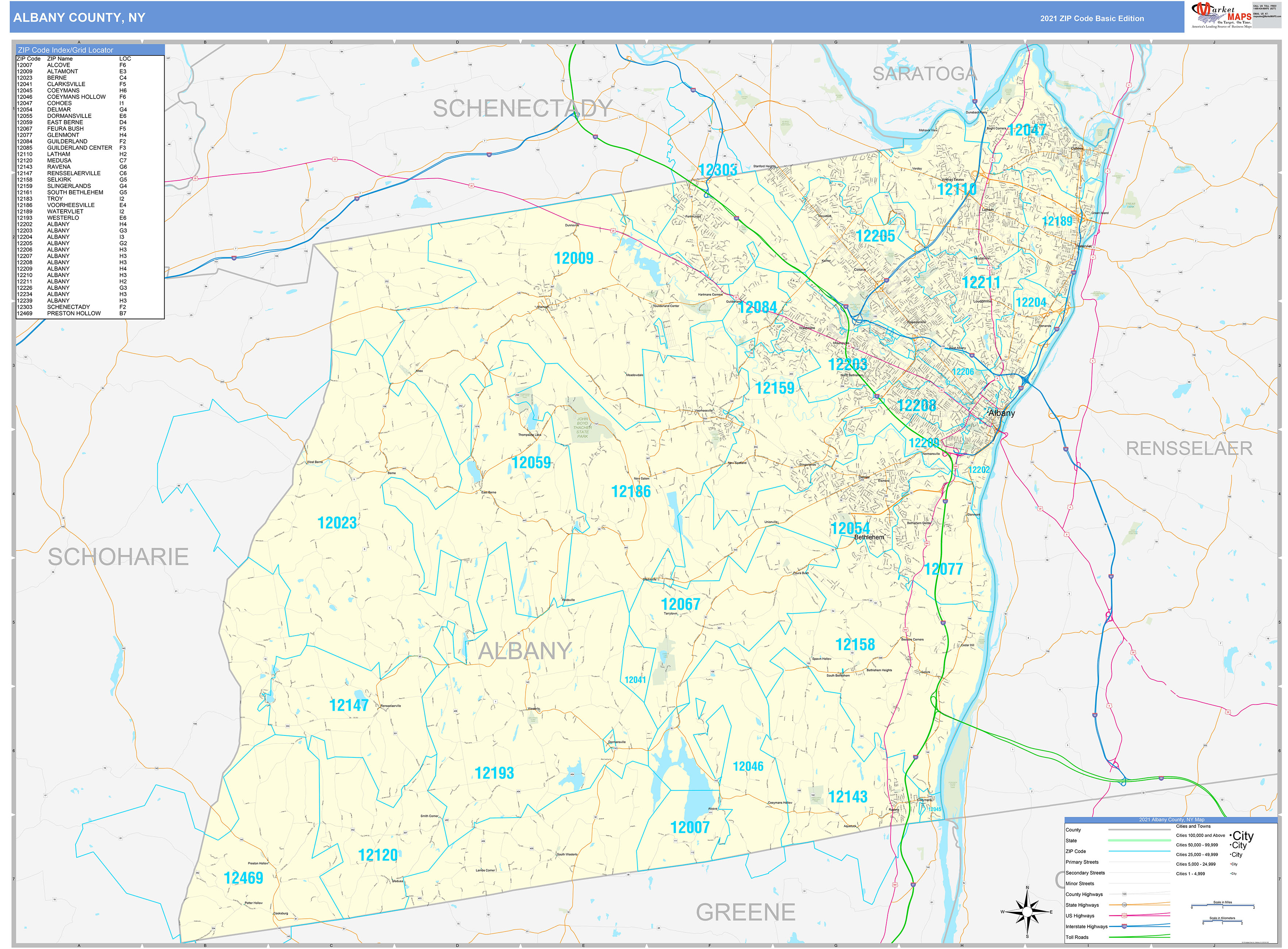Click the 'ZIP Code Index/Grid Locator' panel header
The width and height of the screenshot is (1288, 949).
tap(90, 50)
